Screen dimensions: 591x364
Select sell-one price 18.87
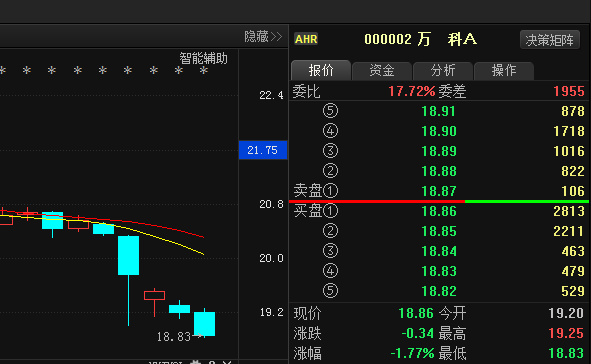pyautogui.click(x=439, y=191)
